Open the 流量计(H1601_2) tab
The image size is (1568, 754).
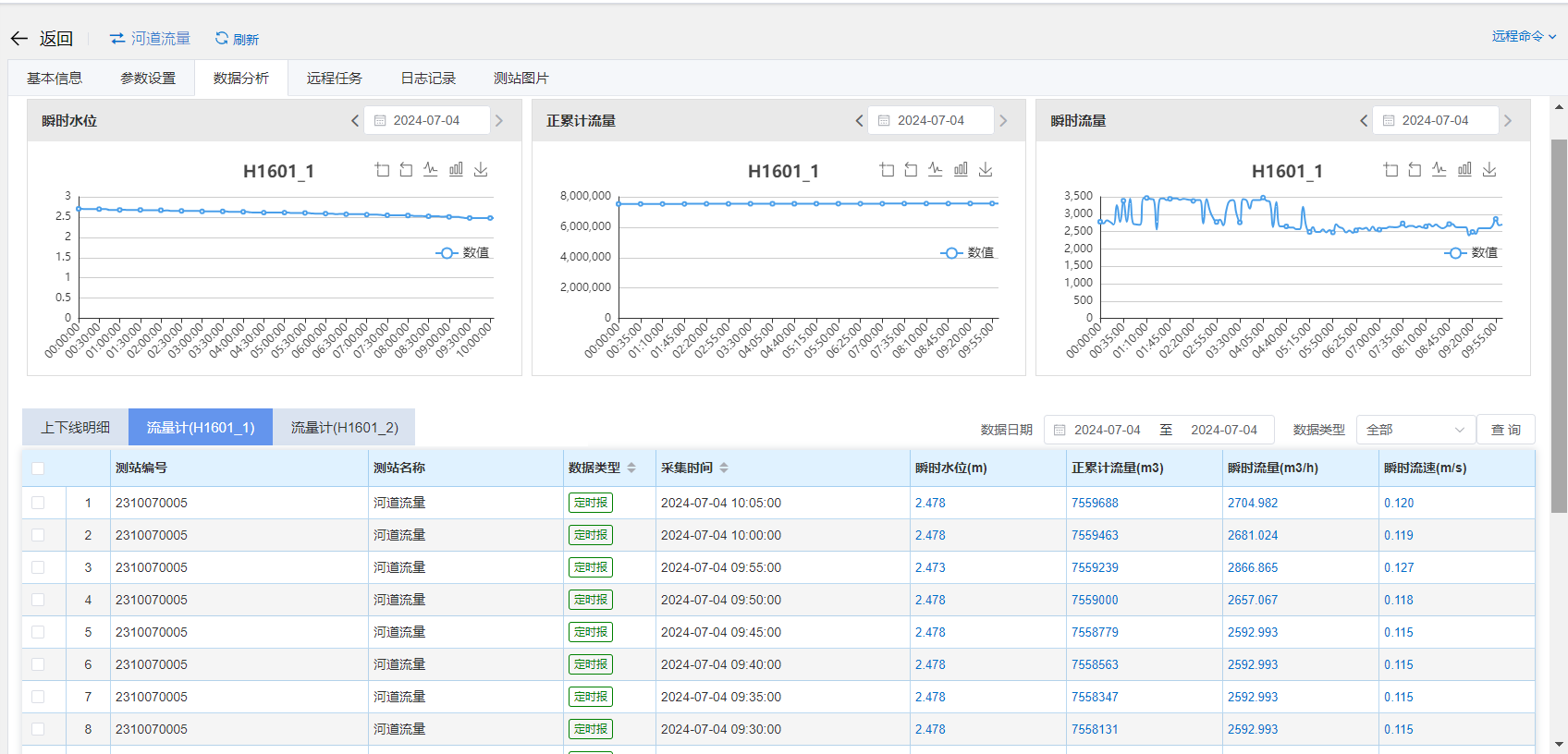(x=344, y=428)
